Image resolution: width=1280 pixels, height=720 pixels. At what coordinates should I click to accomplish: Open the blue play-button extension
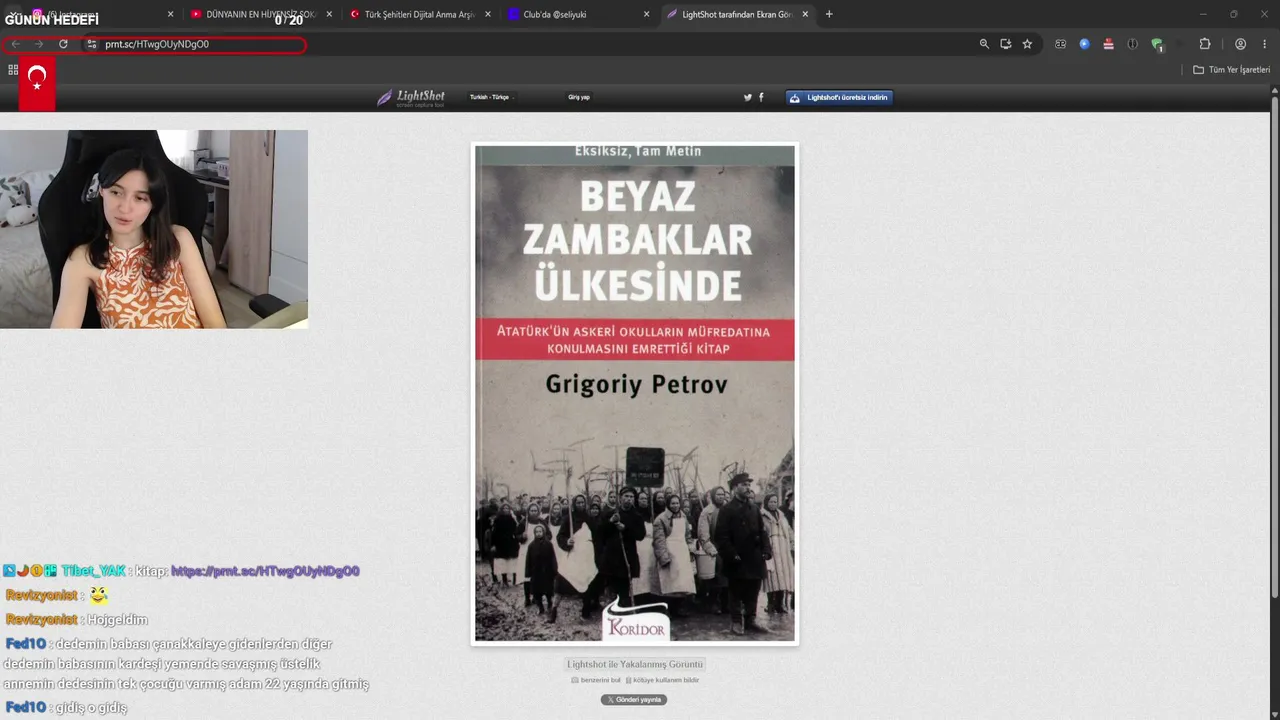tap(1084, 44)
